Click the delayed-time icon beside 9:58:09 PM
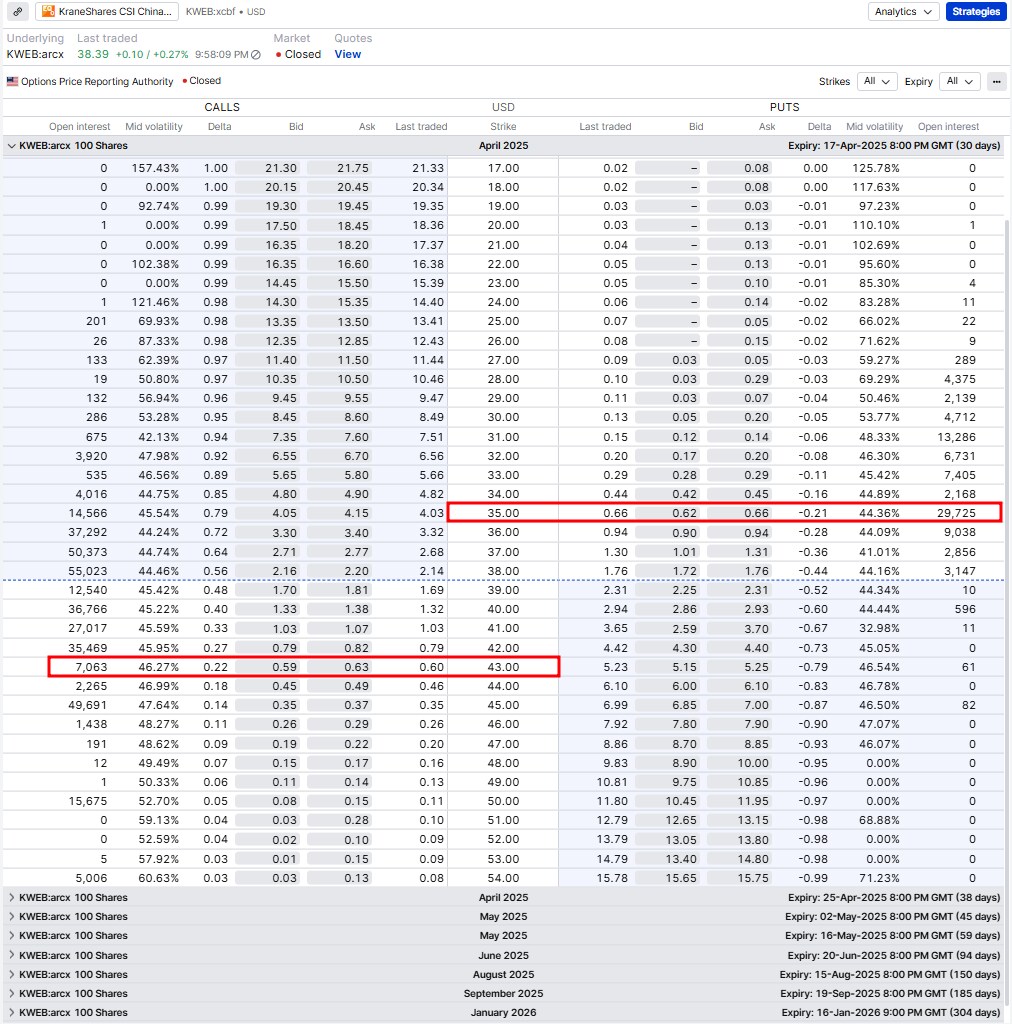The height and width of the screenshot is (1024, 1012). 256,55
